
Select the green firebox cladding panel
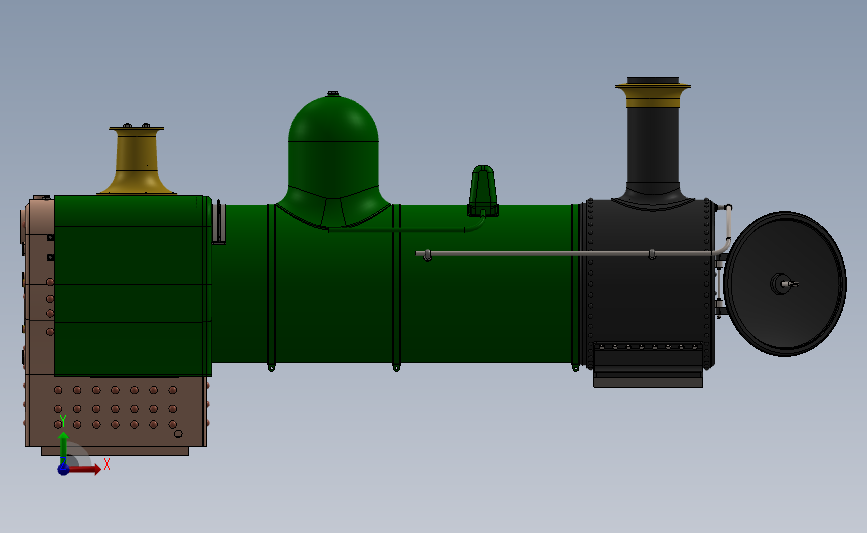coord(133,286)
